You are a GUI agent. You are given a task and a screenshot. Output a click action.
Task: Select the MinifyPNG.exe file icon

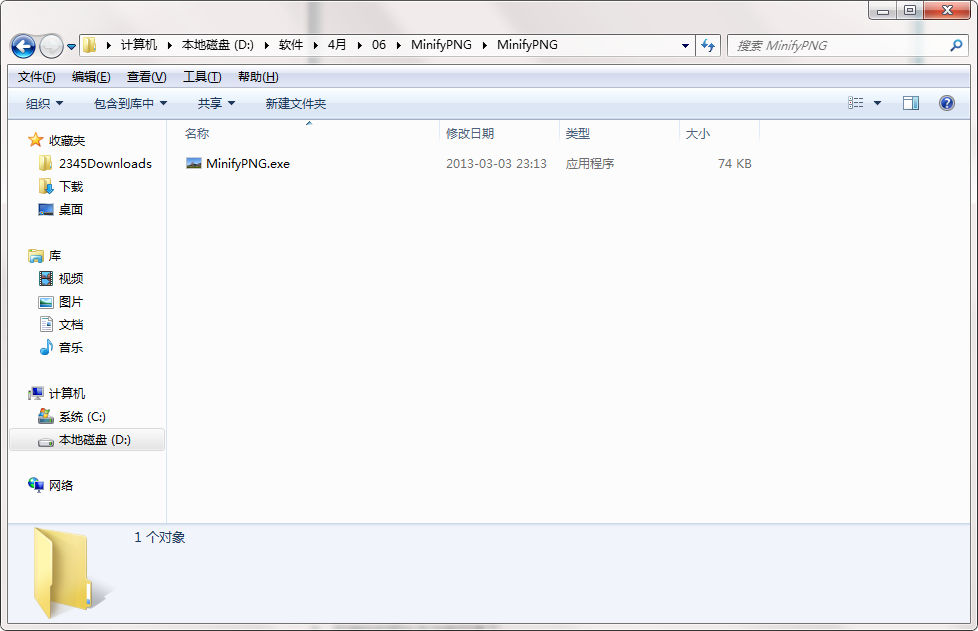coord(194,163)
